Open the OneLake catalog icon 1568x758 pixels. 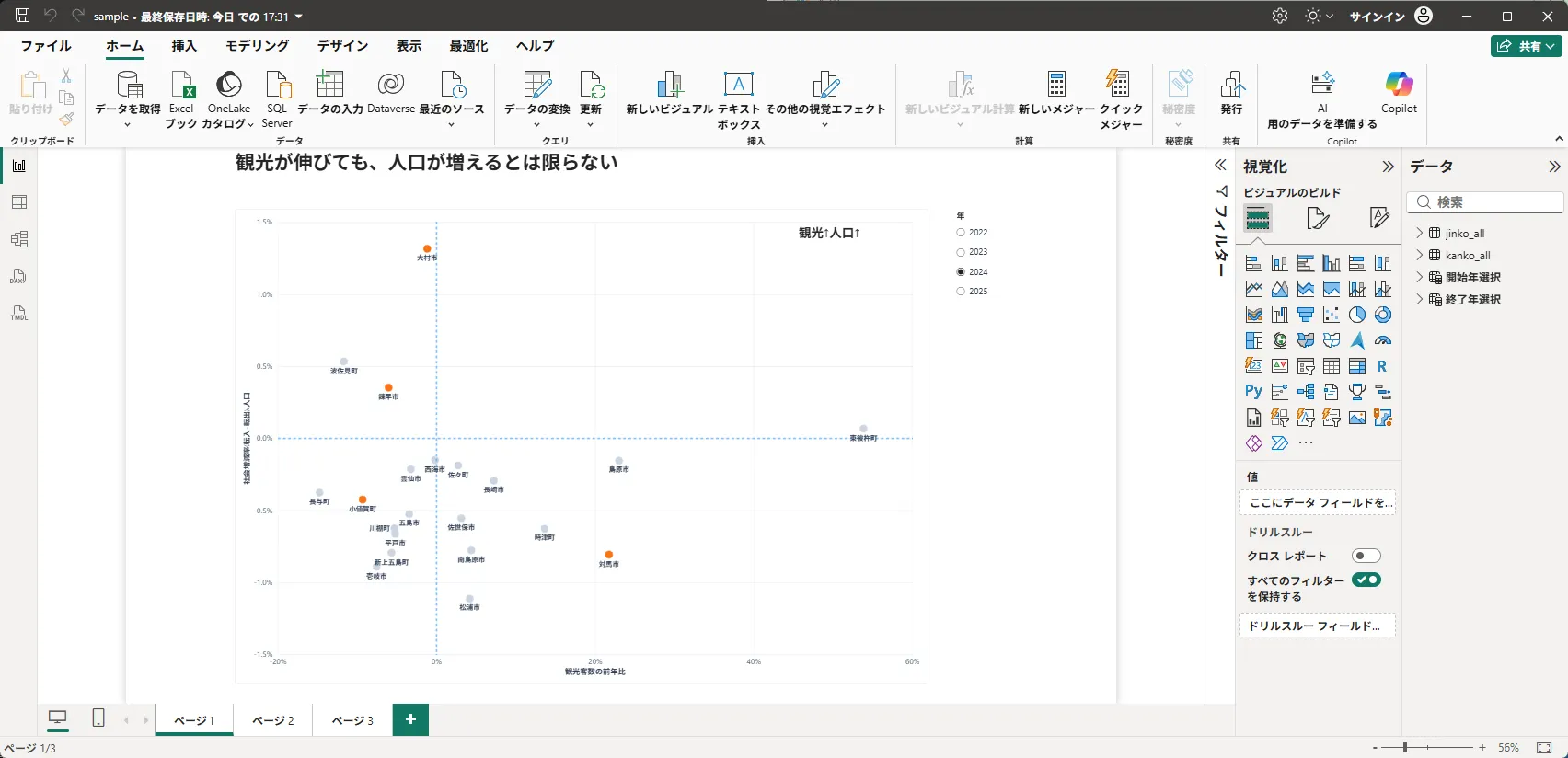(228, 85)
